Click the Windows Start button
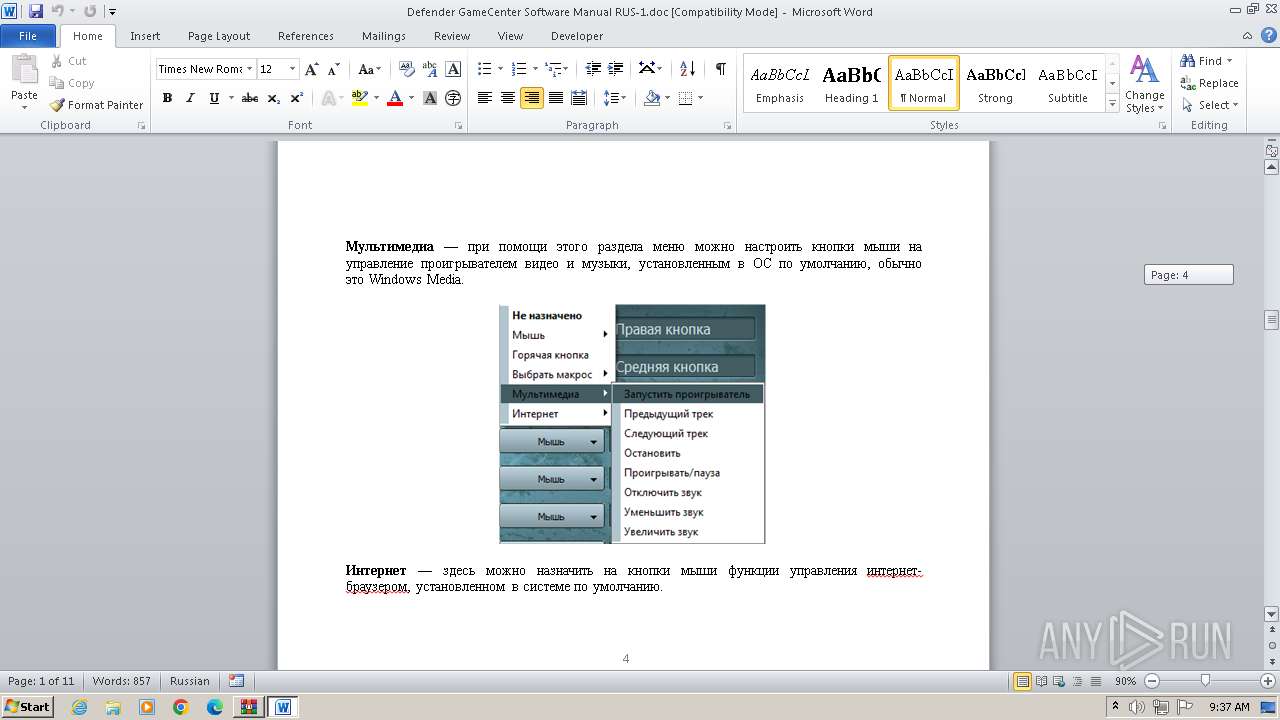 coord(28,707)
